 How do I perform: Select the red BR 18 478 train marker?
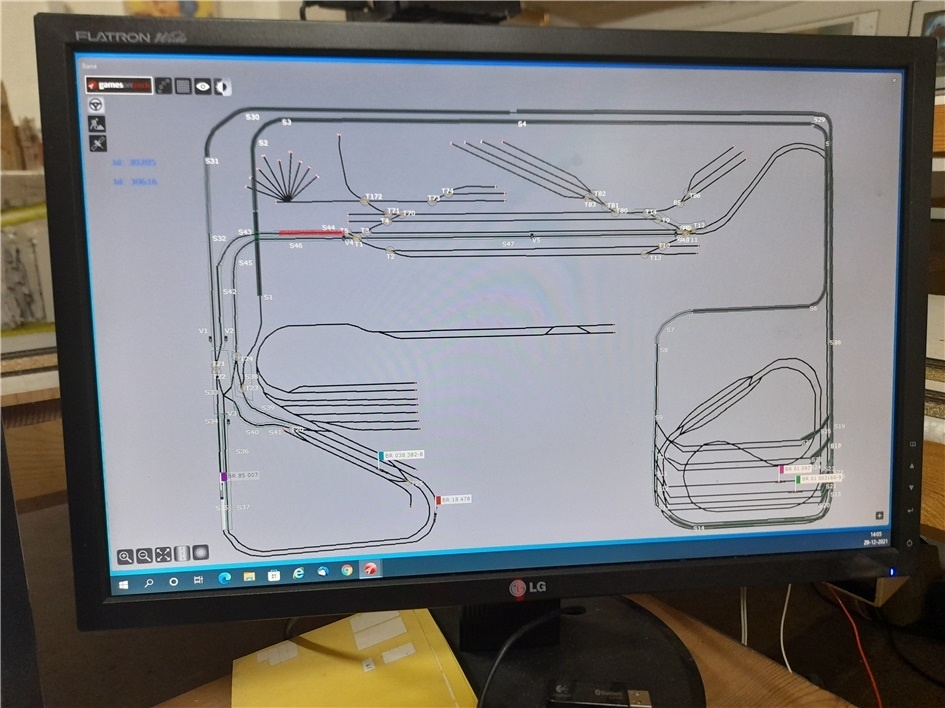(438, 499)
